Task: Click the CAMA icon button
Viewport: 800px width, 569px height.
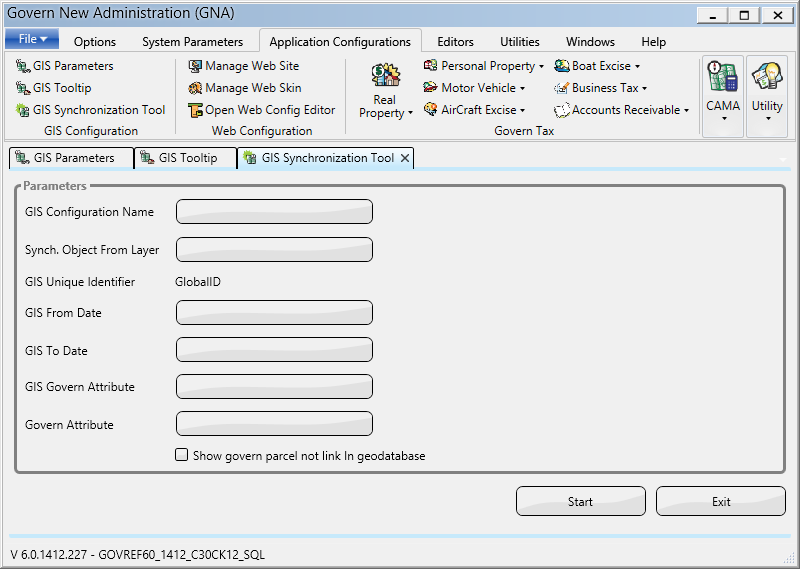Action: pos(723,80)
